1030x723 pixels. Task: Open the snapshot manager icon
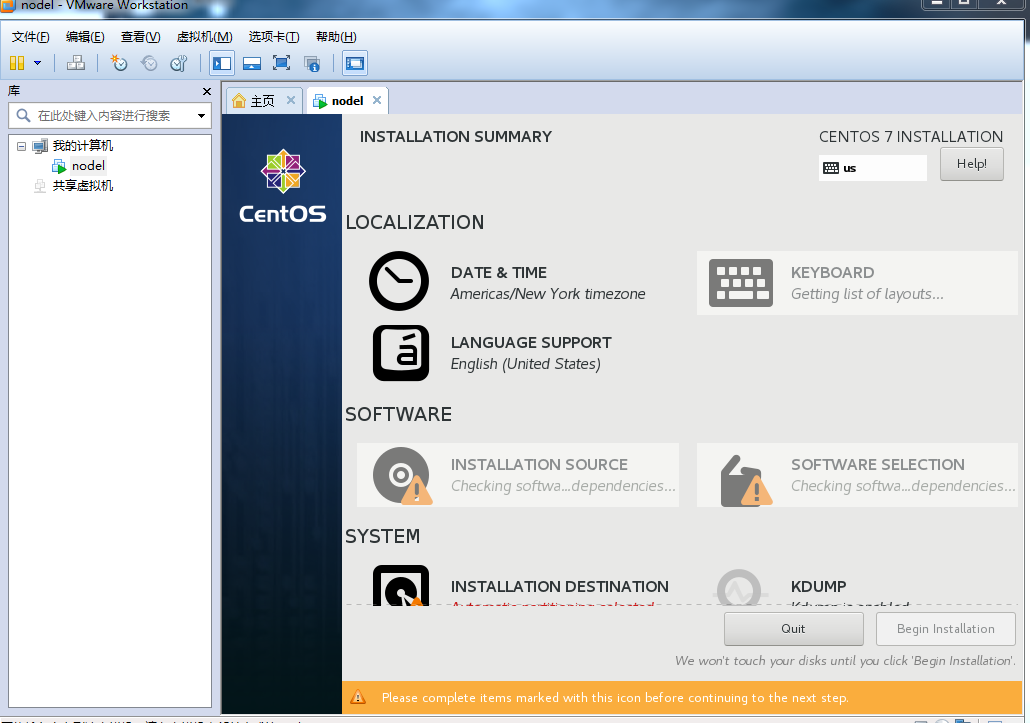coord(179,63)
